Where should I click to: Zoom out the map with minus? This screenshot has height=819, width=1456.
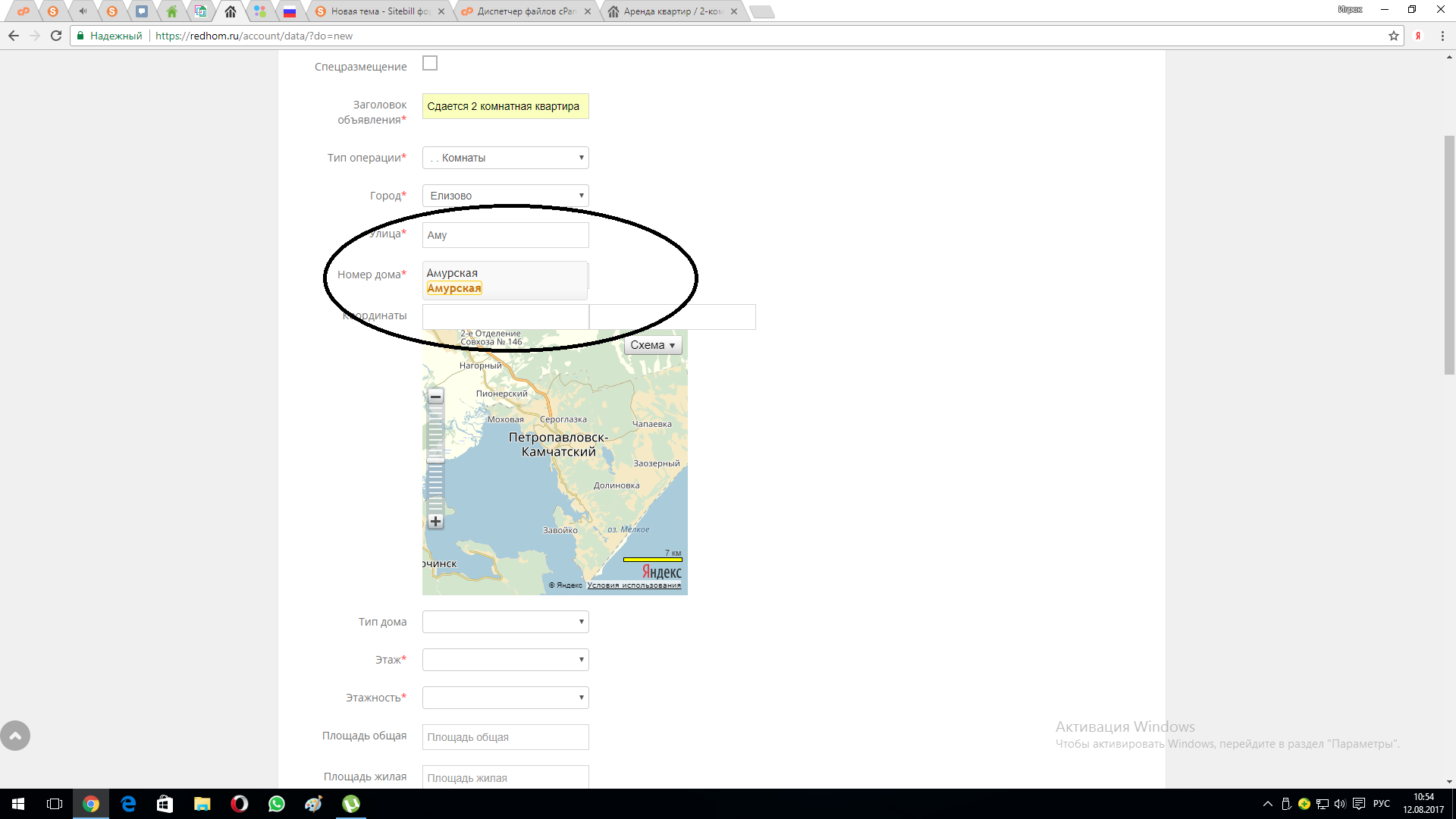tap(435, 397)
